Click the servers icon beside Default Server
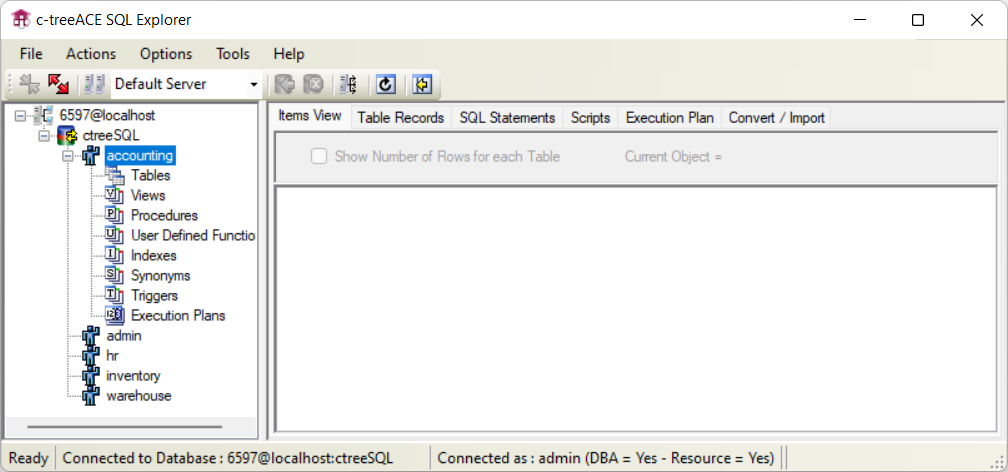 click(x=94, y=84)
